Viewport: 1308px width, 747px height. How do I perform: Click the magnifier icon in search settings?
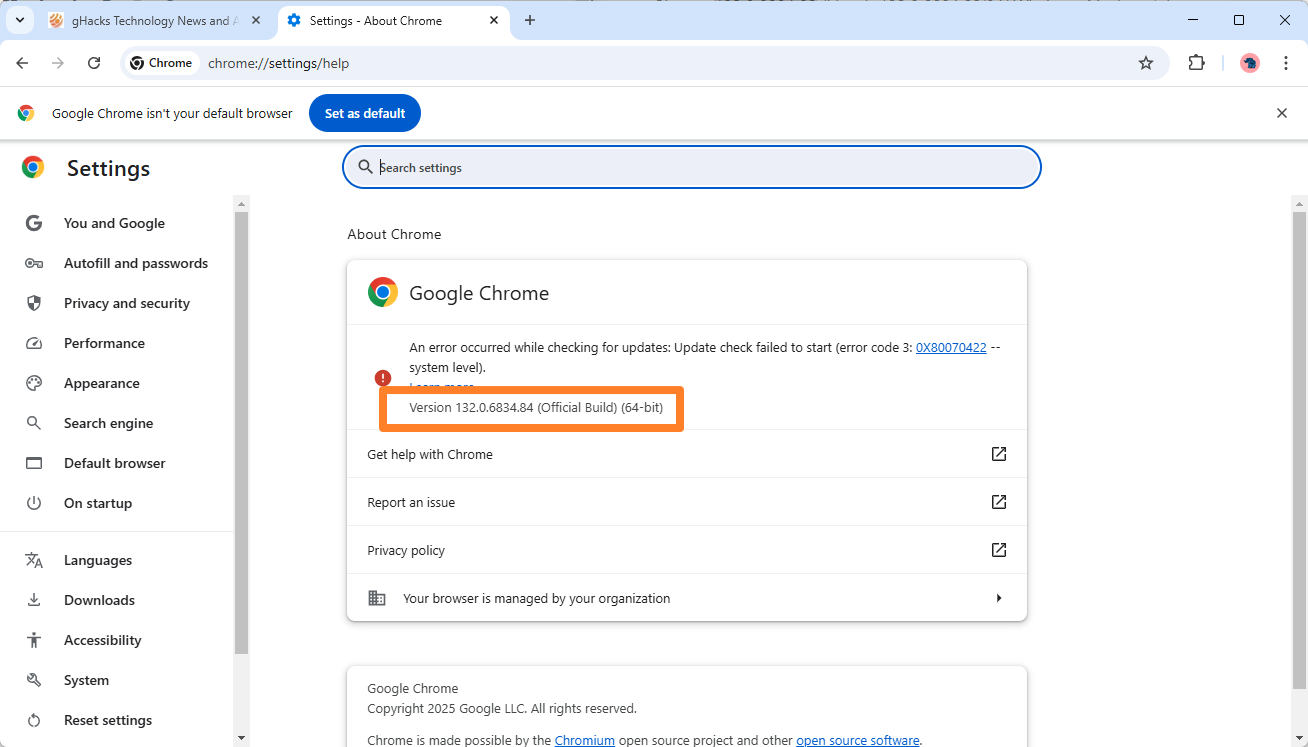pyautogui.click(x=365, y=167)
